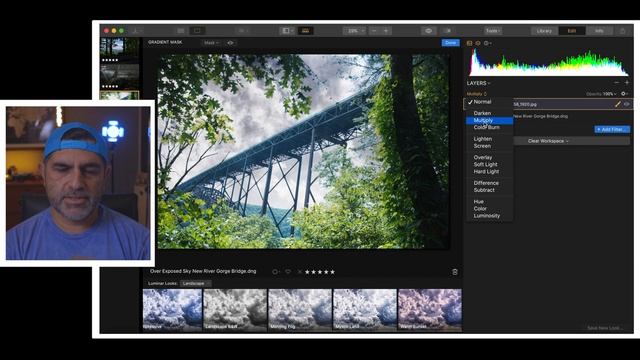Click the blue Done button
640x360 pixels.
tap(451, 43)
